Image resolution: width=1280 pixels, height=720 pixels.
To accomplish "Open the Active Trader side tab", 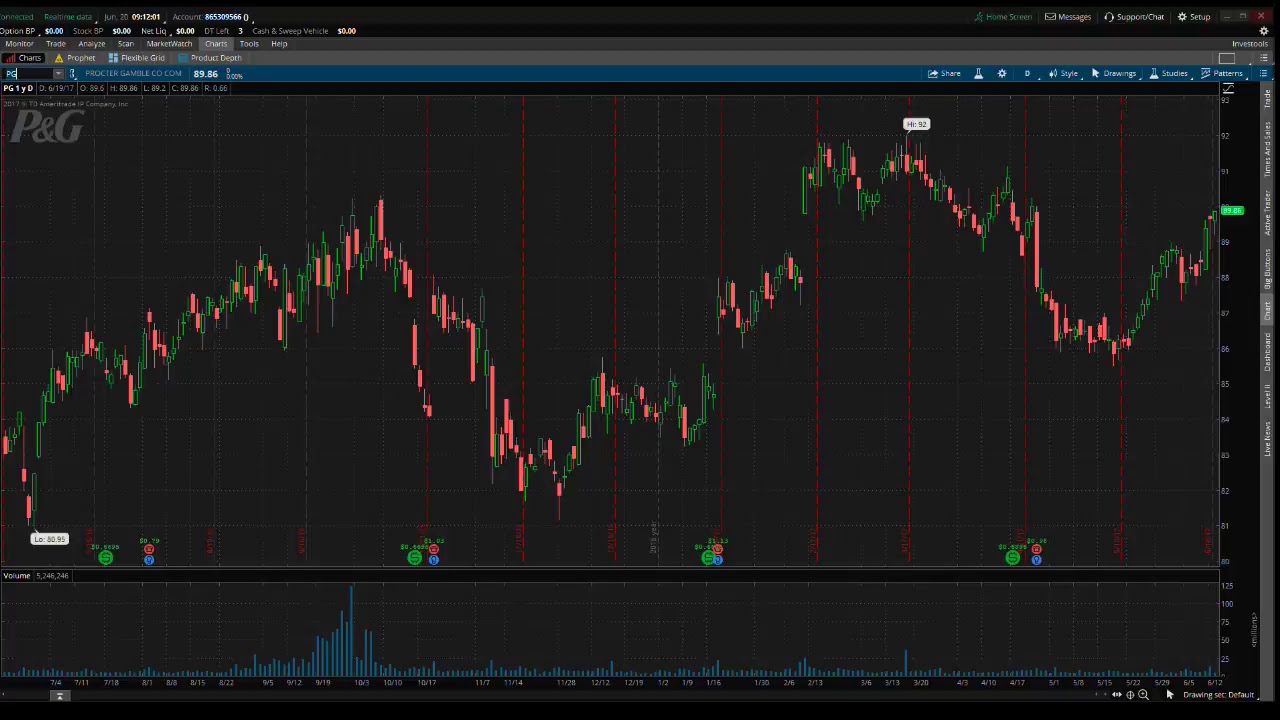I will (1268, 212).
